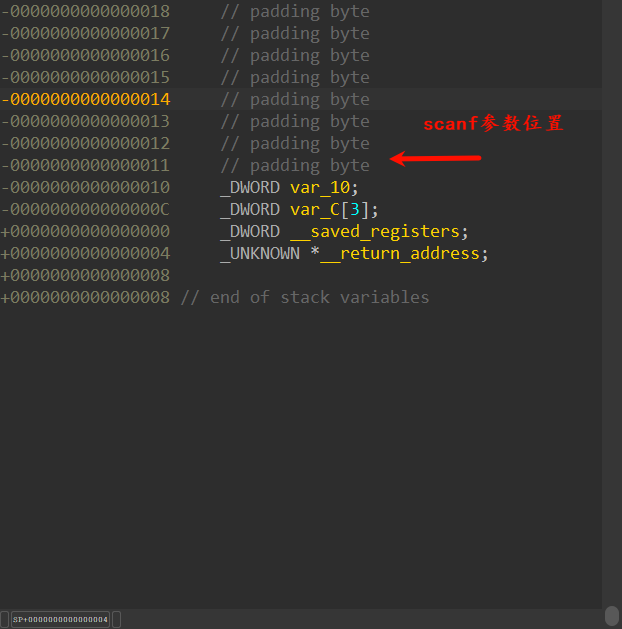This screenshot has width=622, height=629.
Task: Click the vertical scrollbar track
Action: [x=612, y=301]
